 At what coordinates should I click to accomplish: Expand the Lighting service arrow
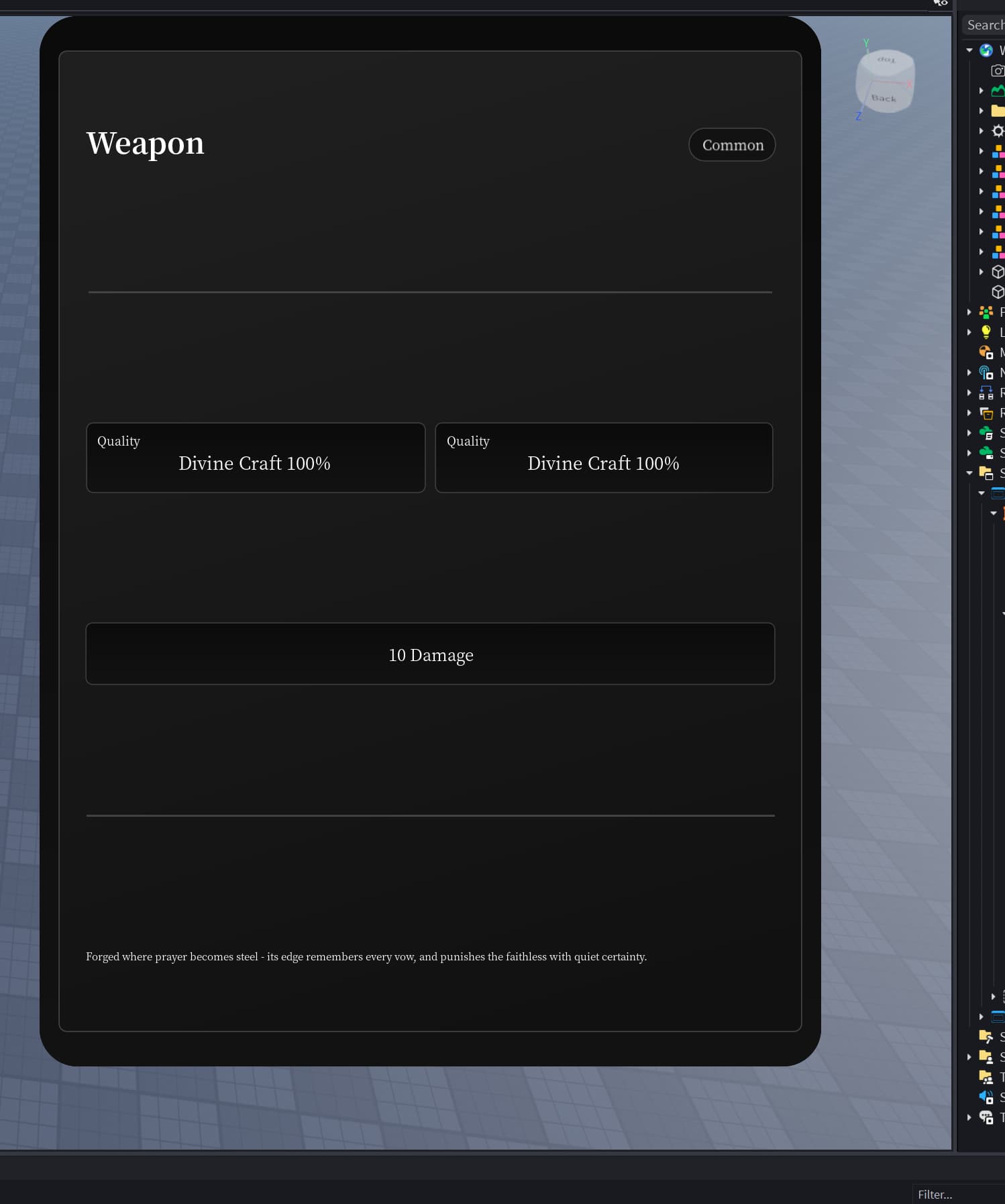point(969,332)
